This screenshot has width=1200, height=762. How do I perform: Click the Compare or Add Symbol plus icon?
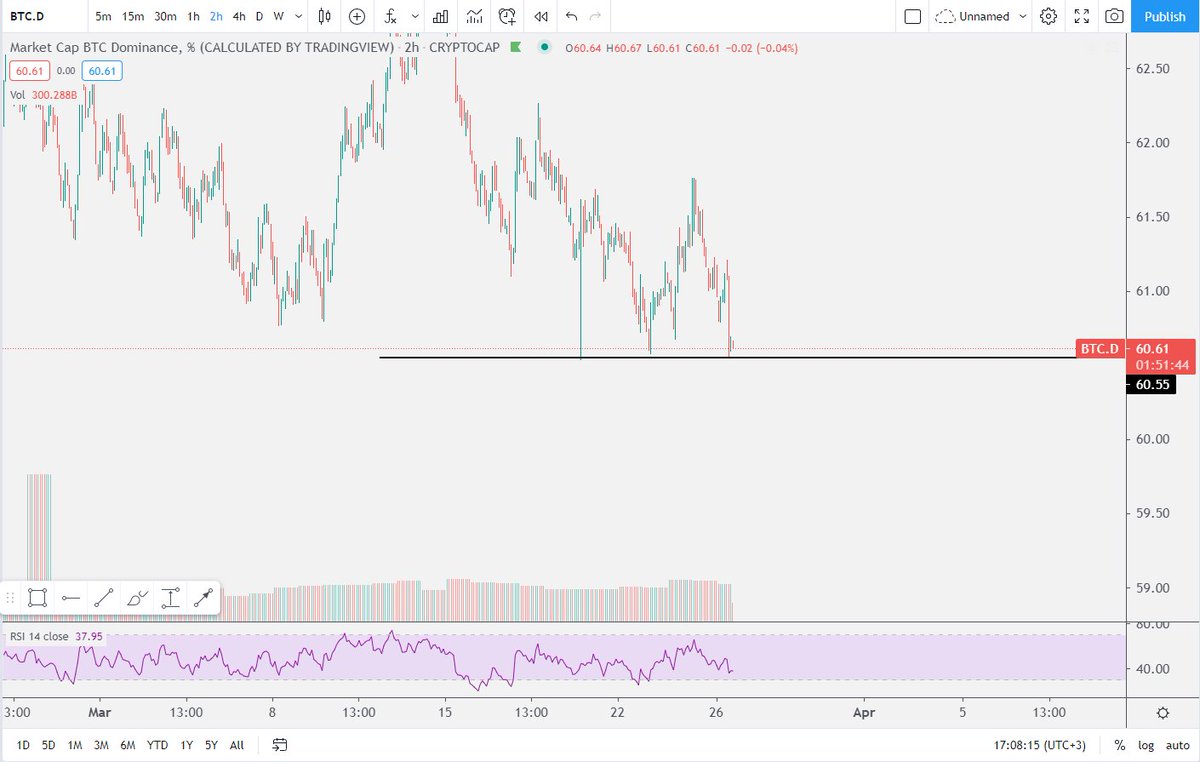coord(357,16)
